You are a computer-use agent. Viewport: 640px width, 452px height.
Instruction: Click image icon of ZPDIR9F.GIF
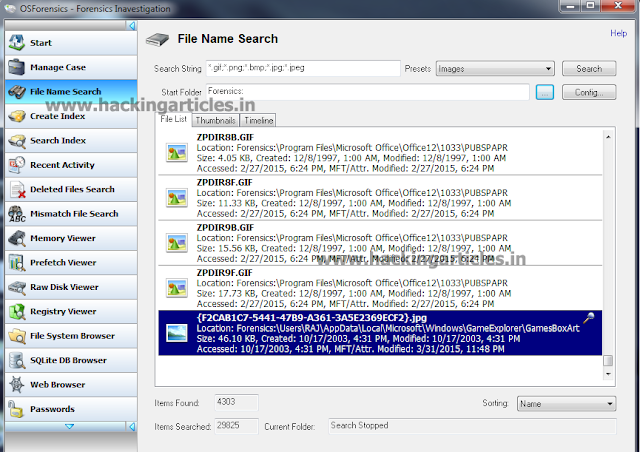point(177,288)
